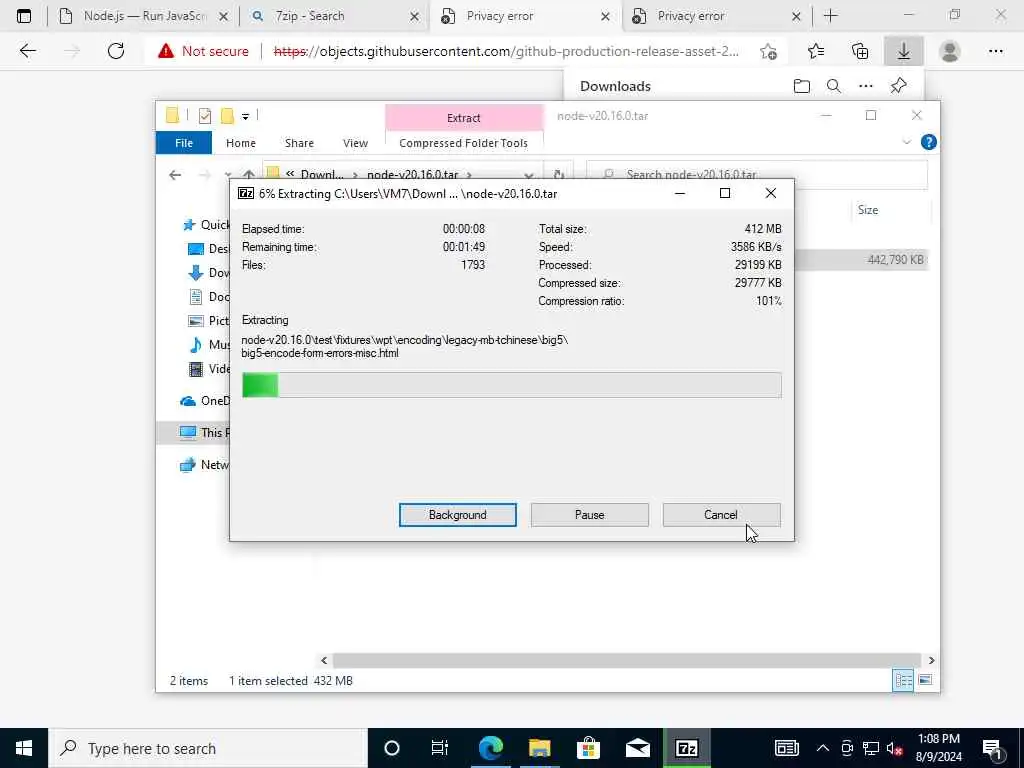Click the horizontal scrollbar in Explorer

point(626,660)
